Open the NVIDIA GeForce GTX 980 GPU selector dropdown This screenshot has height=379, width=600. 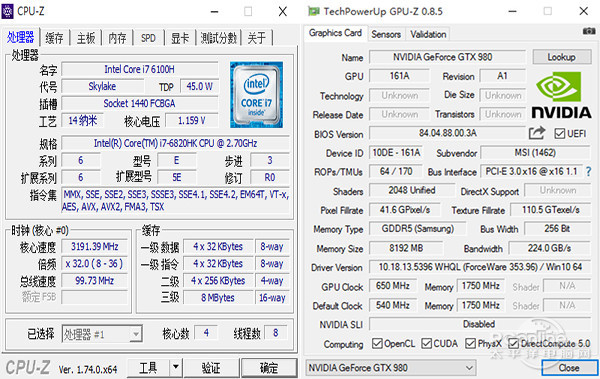[391, 368]
